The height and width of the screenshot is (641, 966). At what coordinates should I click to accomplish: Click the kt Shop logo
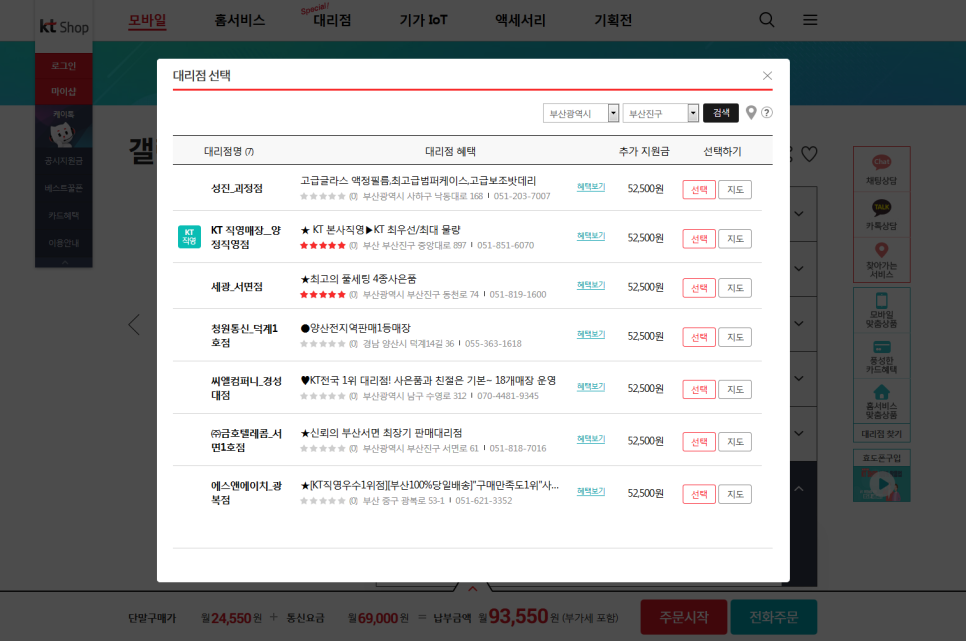(64, 27)
